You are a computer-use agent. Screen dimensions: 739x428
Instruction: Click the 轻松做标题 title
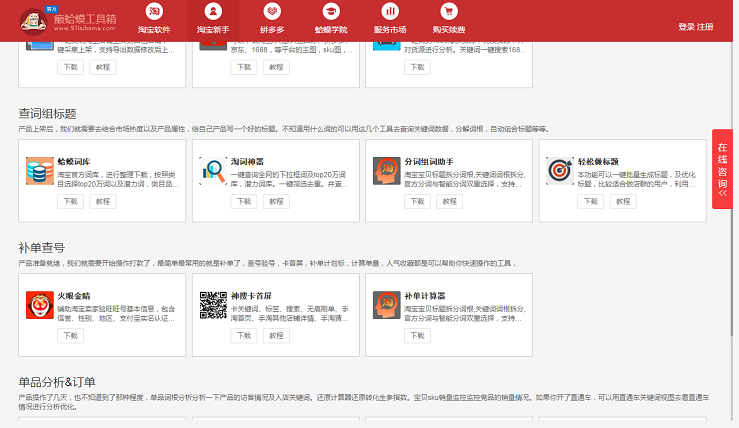598,161
